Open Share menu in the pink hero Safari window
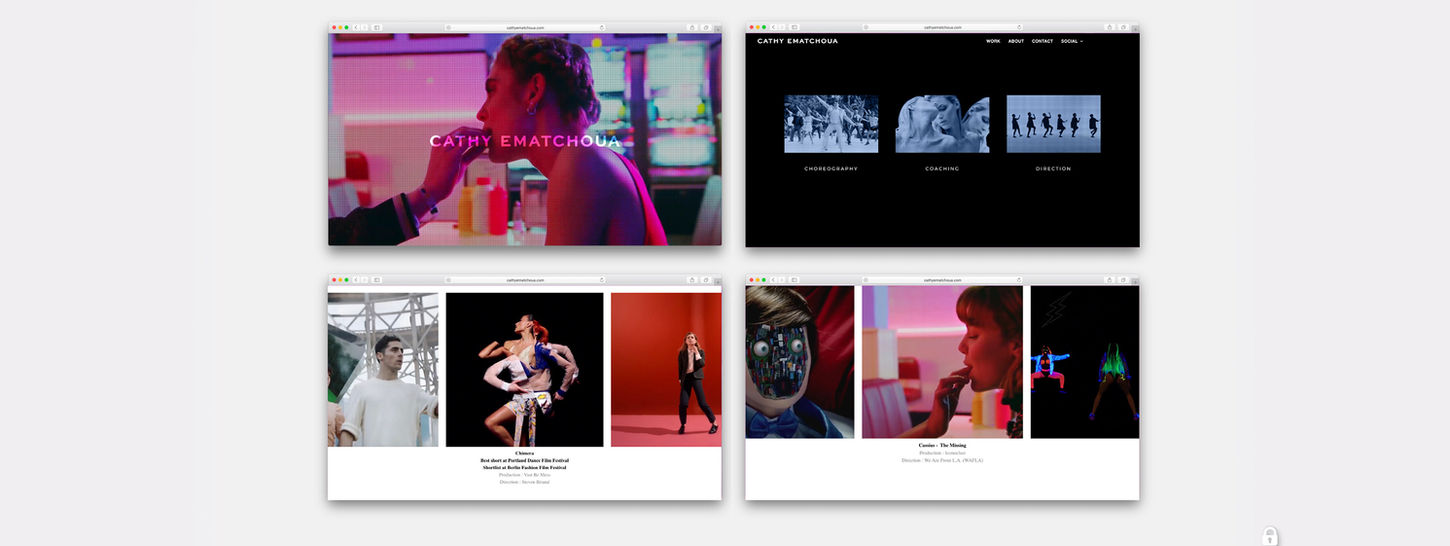Screen dimensions: 1450x546 692,28
